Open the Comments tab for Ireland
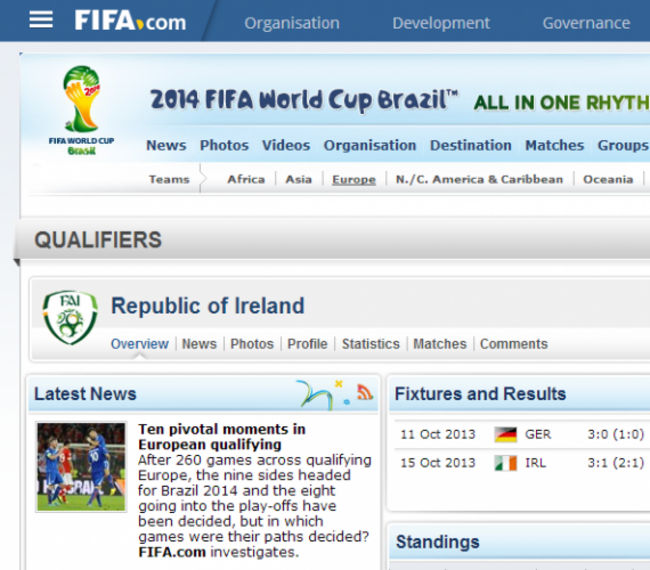Image resolution: width=650 pixels, height=570 pixels. [514, 344]
